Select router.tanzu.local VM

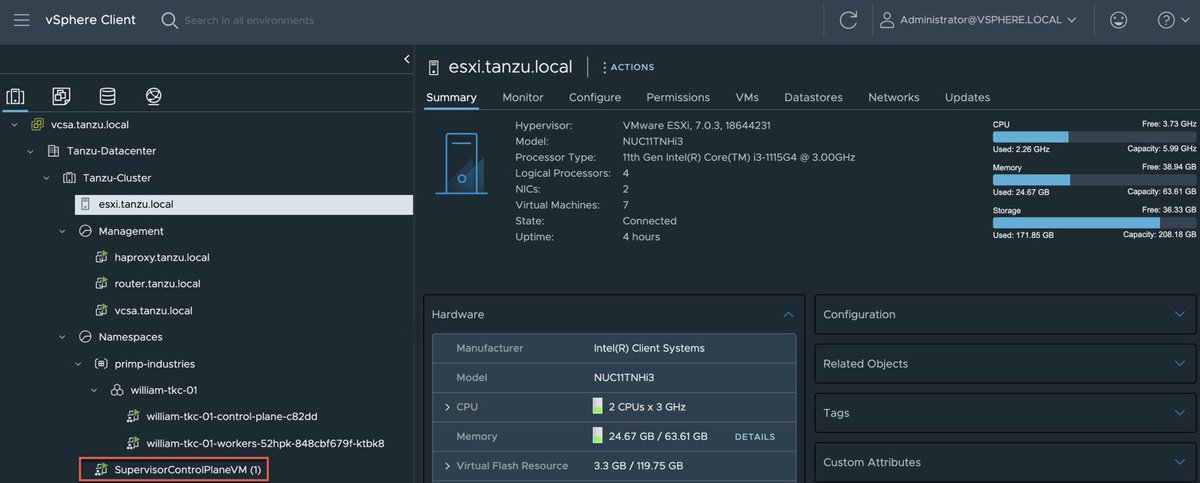(157, 284)
